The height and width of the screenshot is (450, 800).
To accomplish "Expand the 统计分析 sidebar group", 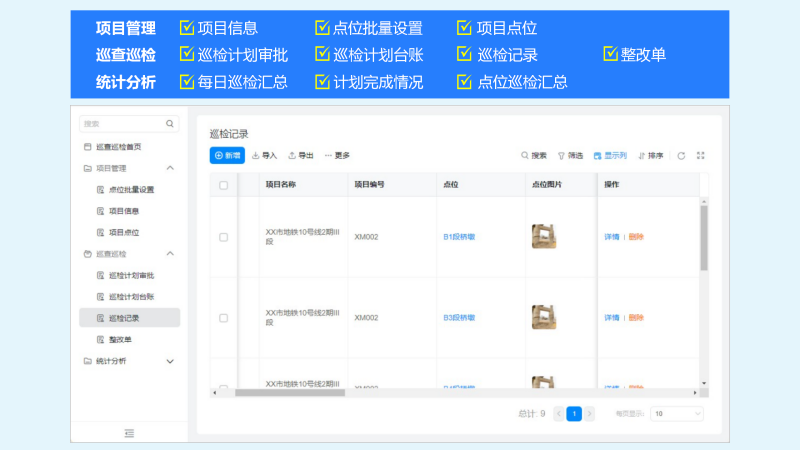I will pos(170,361).
